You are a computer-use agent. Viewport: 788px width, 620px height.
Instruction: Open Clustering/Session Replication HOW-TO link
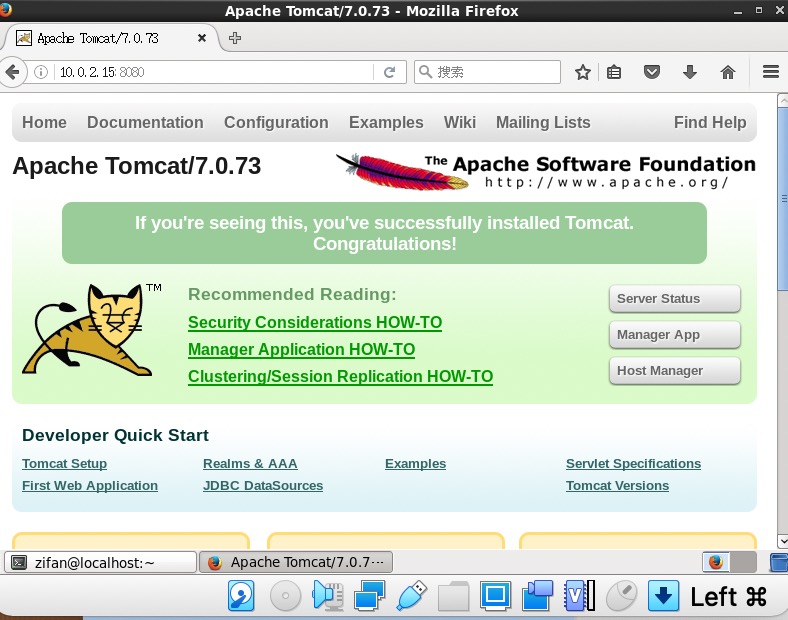340,376
